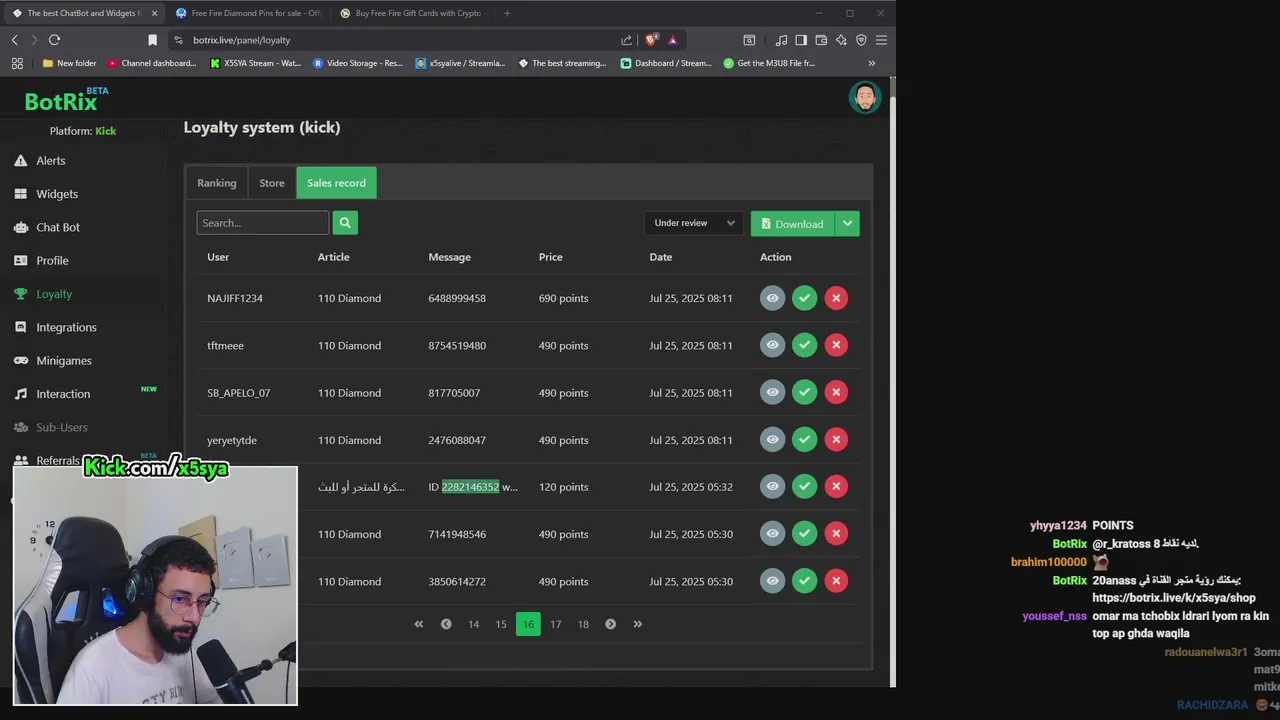
Task: Reject purchase with message 3850614272
Action: [836, 580]
